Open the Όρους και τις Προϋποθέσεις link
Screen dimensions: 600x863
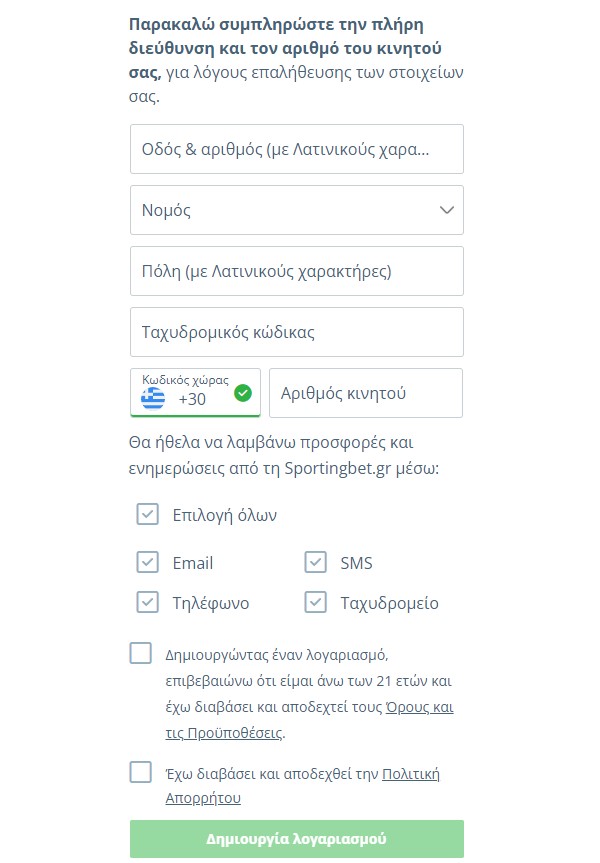point(309,720)
